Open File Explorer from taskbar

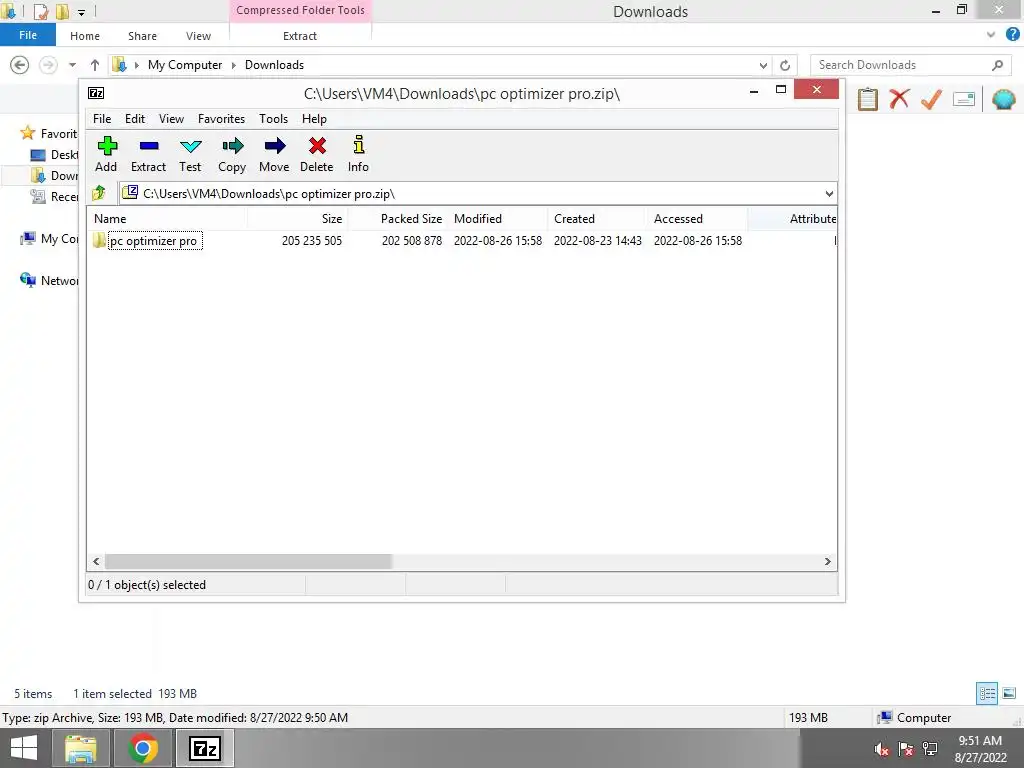[80, 748]
